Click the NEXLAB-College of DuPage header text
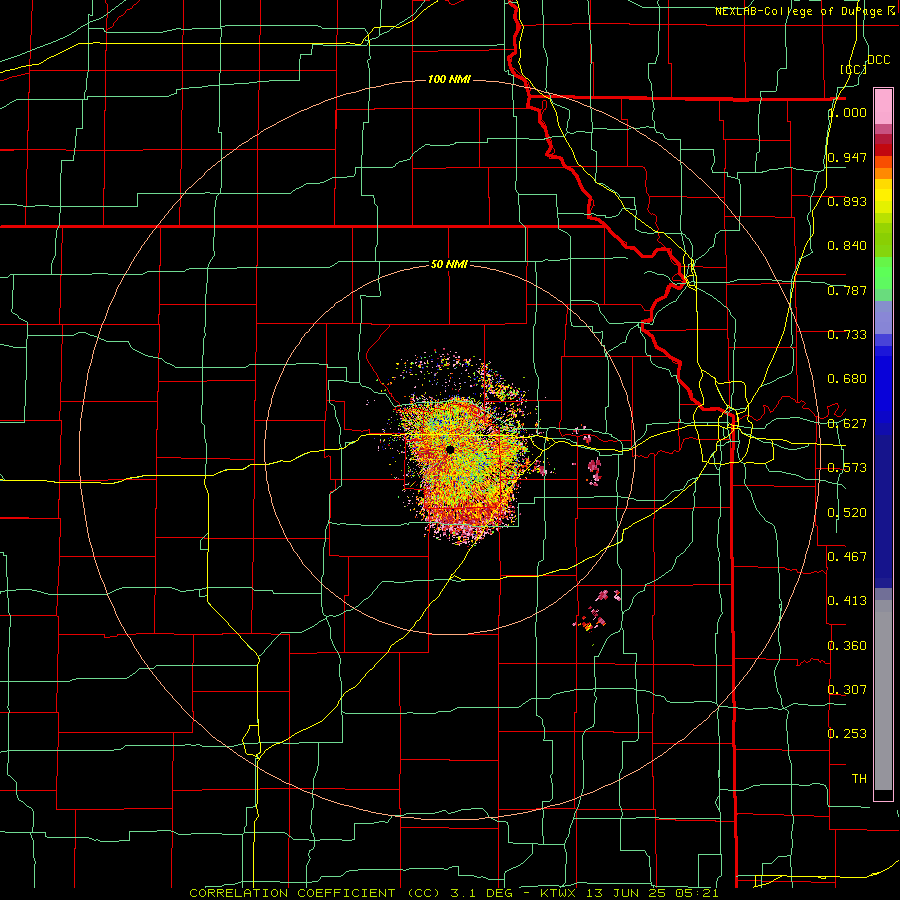Viewport: 900px width, 900px height. (805, 11)
